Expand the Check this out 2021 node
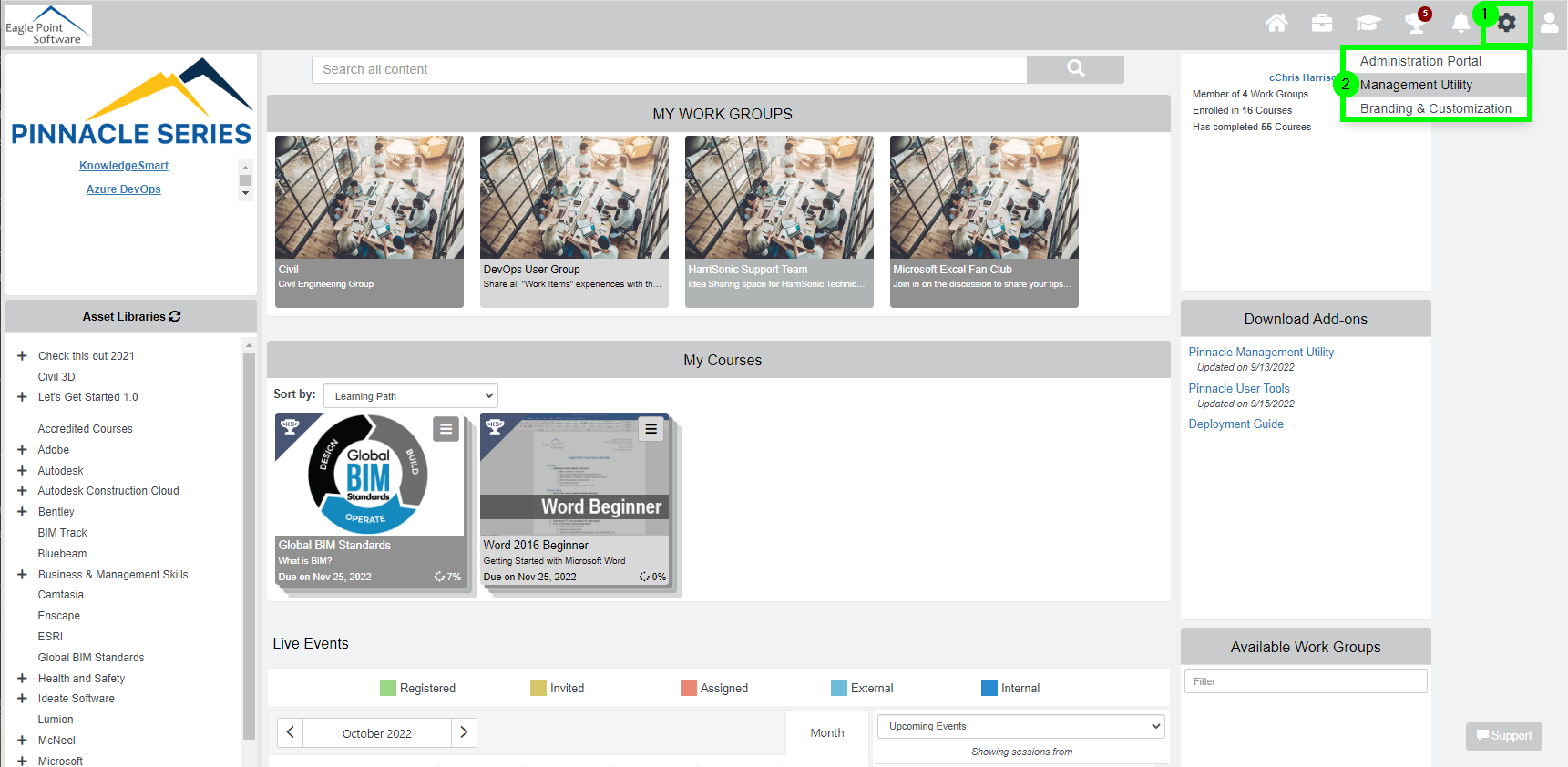Image resolution: width=1568 pixels, height=767 pixels. tap(22, 356)
